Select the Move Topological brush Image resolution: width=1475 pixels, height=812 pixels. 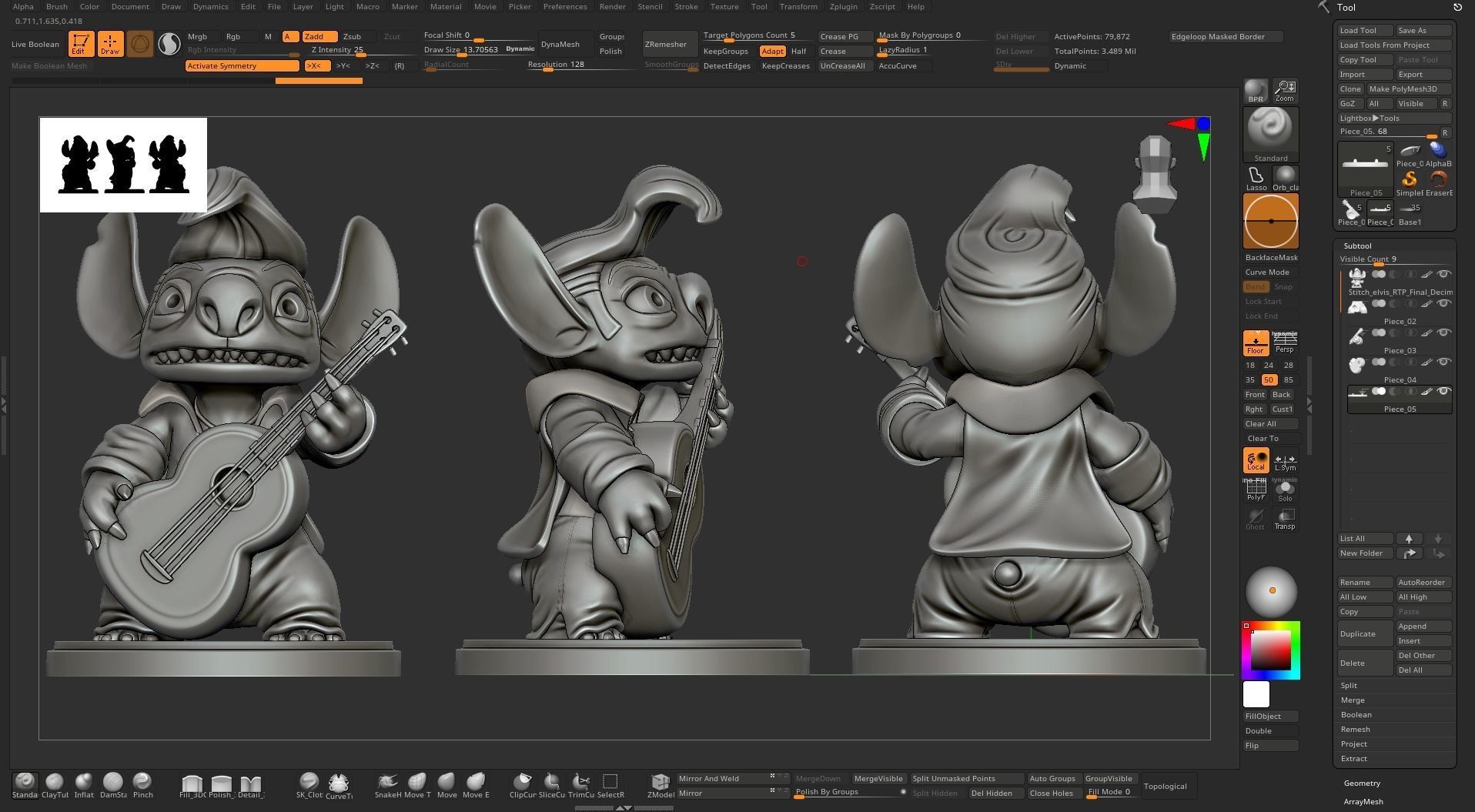pos(417,785)
